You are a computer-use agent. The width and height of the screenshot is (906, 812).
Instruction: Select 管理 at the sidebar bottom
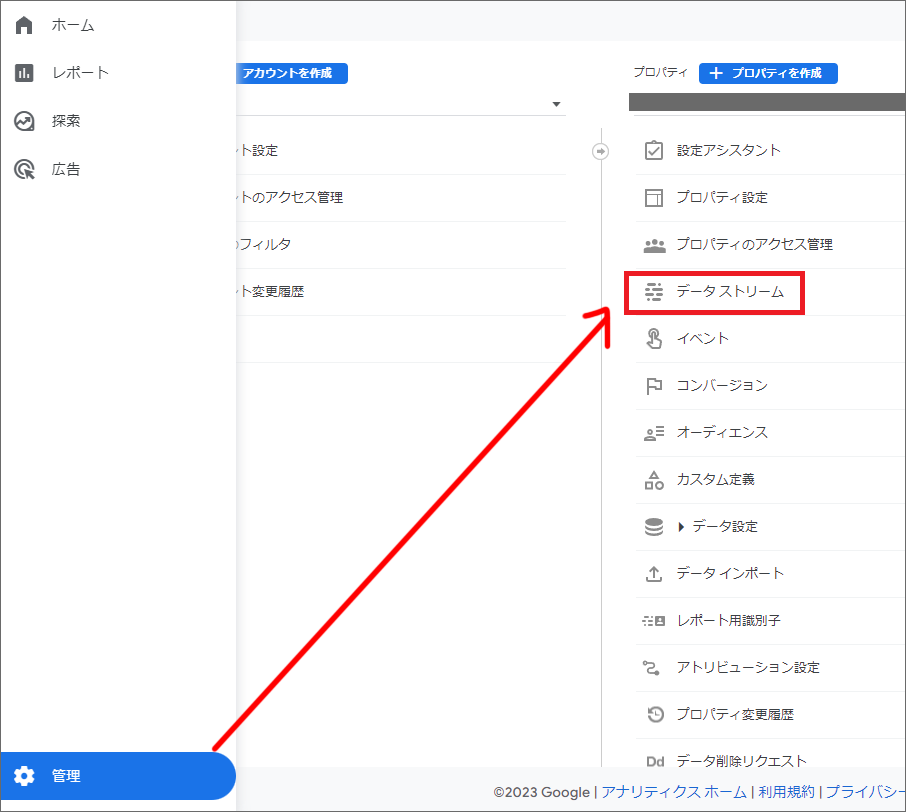click(118, 776)
